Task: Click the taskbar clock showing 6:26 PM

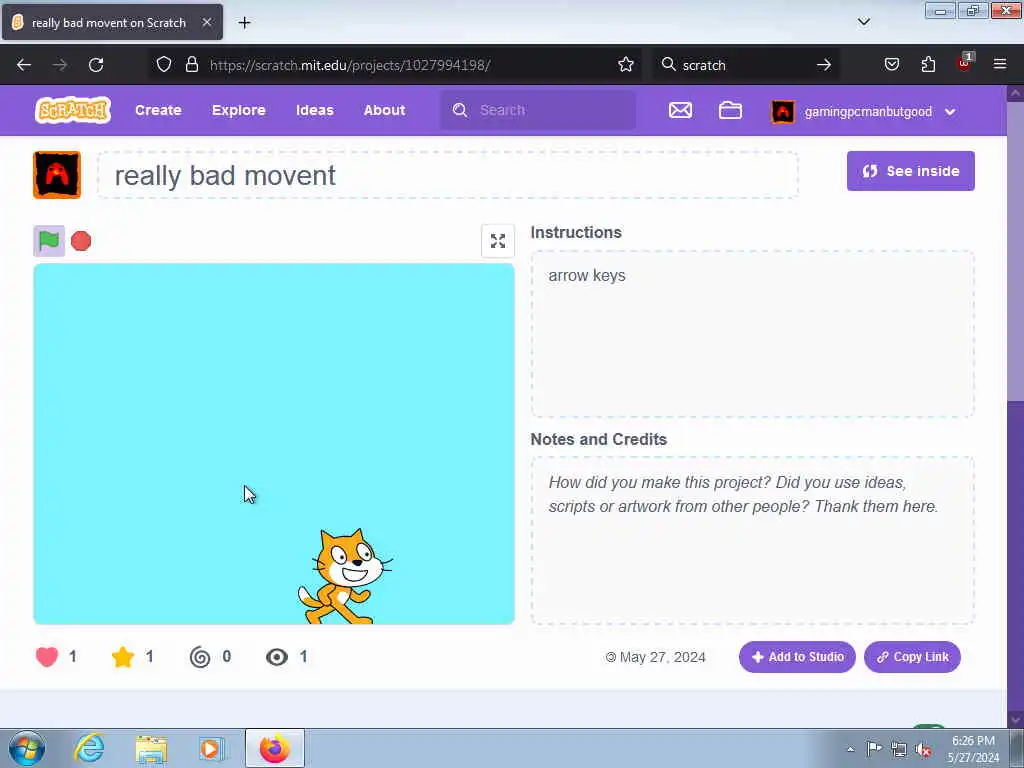Action: click(973, 749)
